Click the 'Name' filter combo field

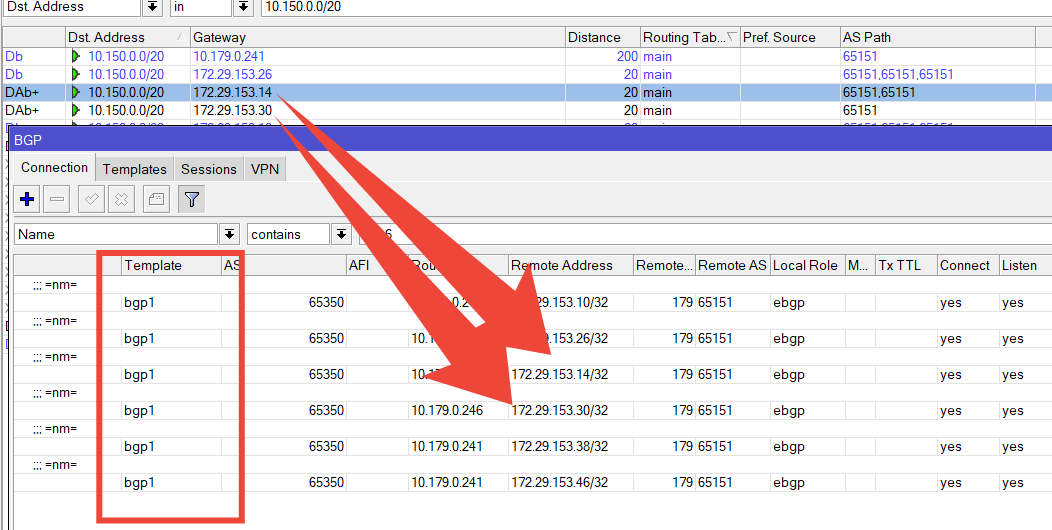117,234
